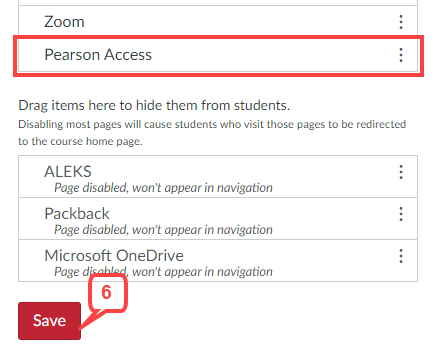Click the word 'students' in the hide heading

coord(261,105)
